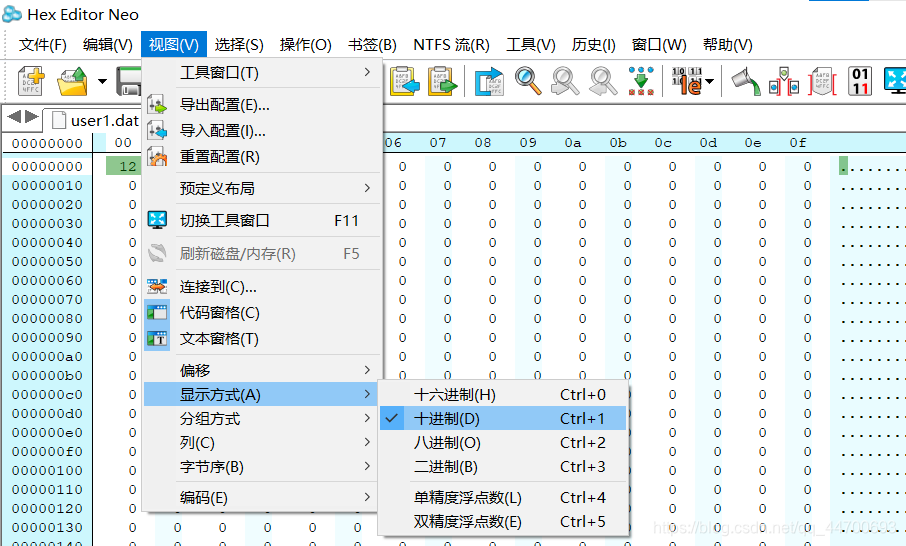Open the 书签(B) menu
The width and height of the screenshot is (906, 546).
pyautogui.click(x=372, y=44)
